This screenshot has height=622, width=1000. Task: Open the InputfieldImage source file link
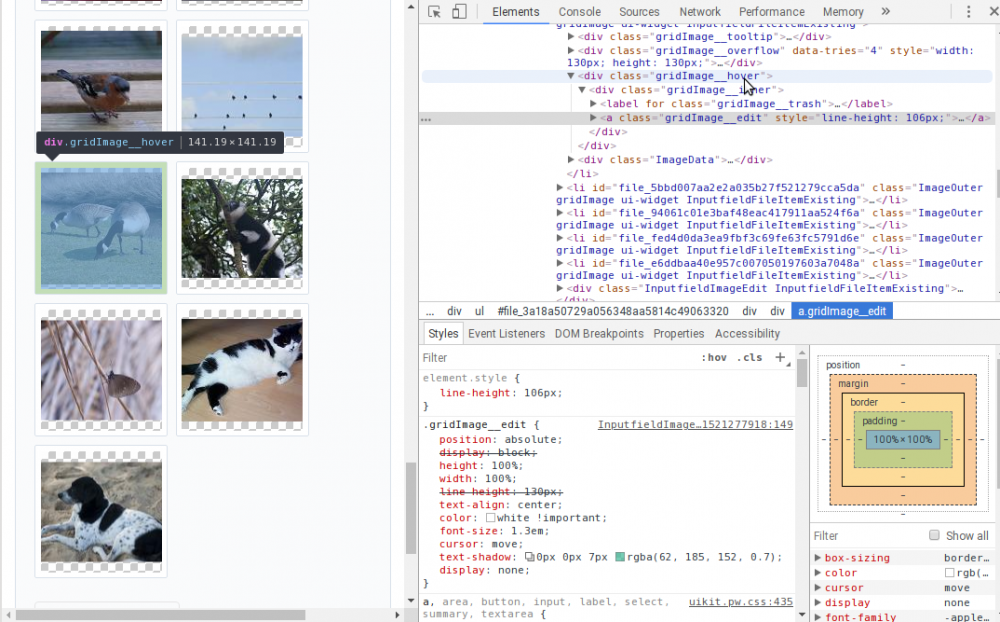tap(694, 425)
